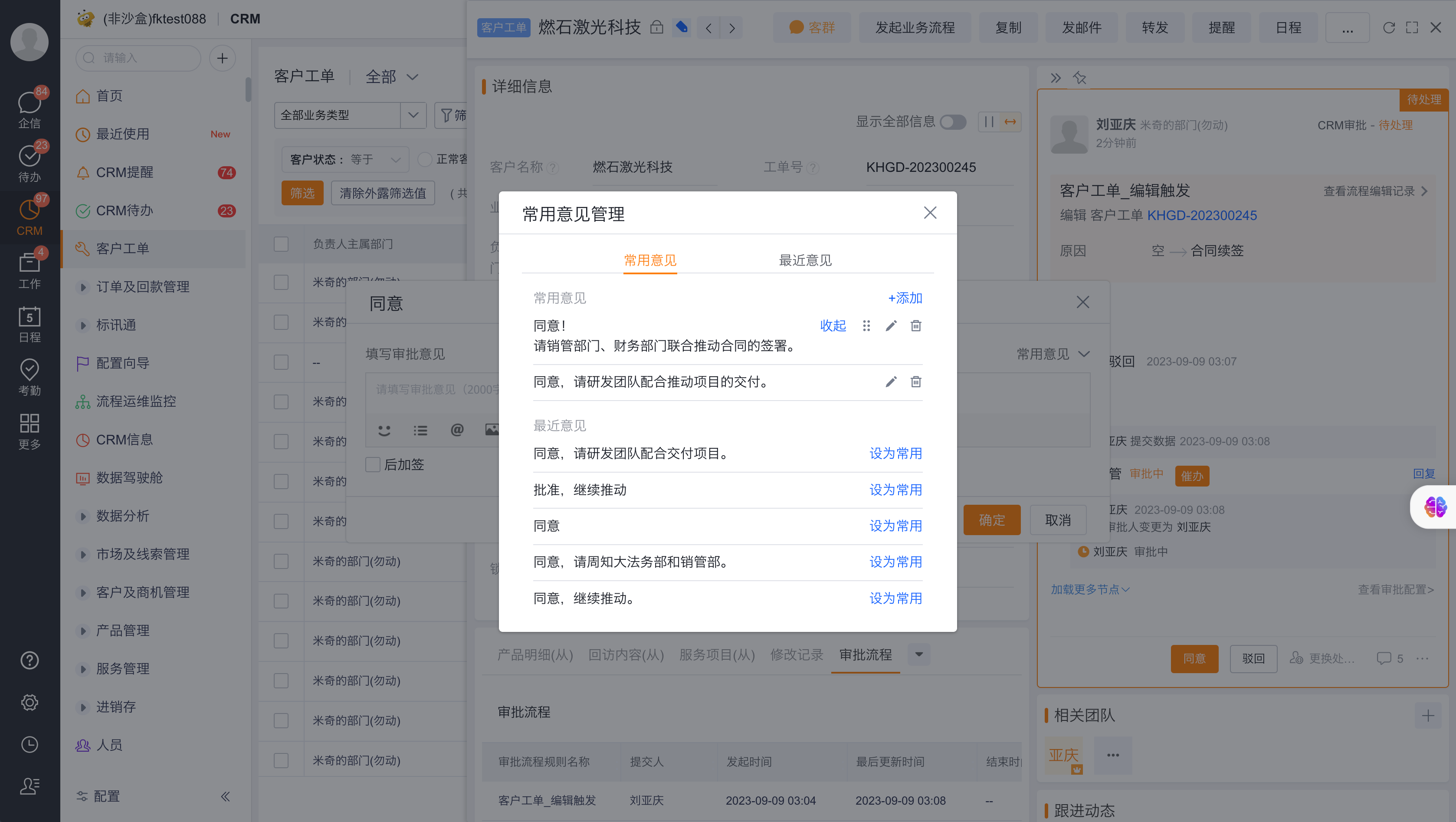Insert emoji in approval comment editor
This screenshot has width=1456, height=822.
pos(384,430)
